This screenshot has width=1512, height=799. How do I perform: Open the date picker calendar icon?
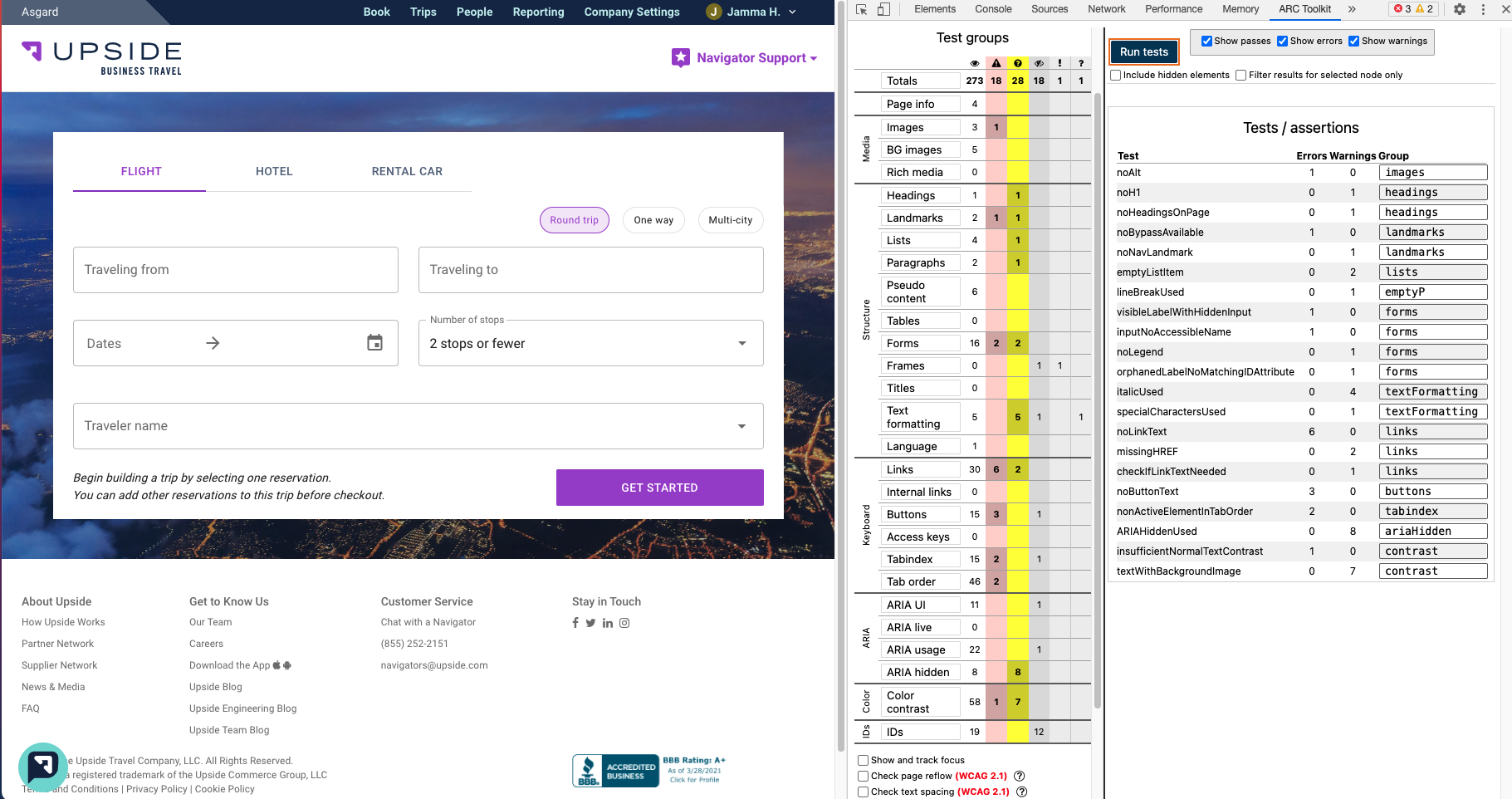pos(375,343)
